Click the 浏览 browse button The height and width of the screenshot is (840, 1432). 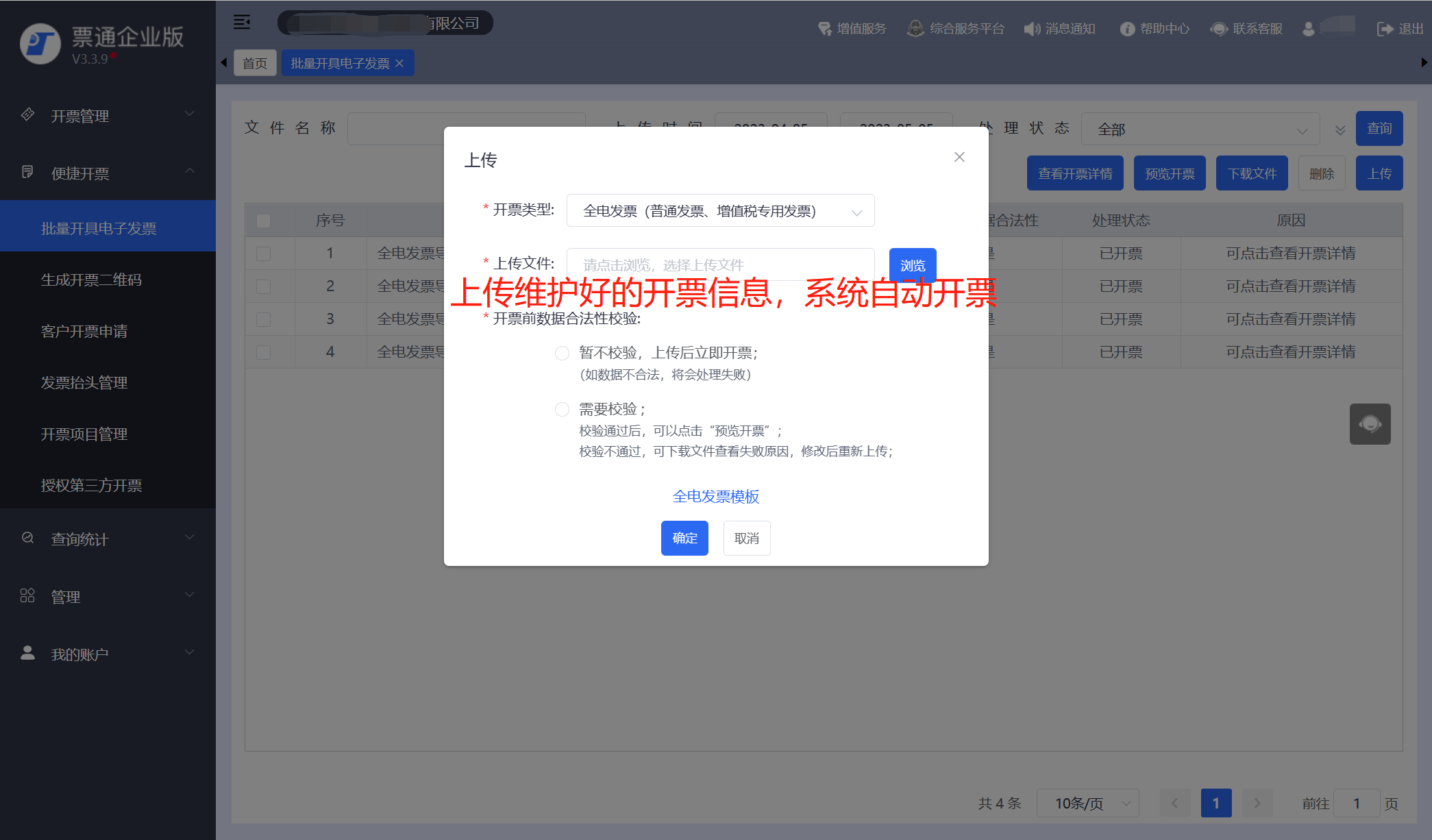point(913,264)
